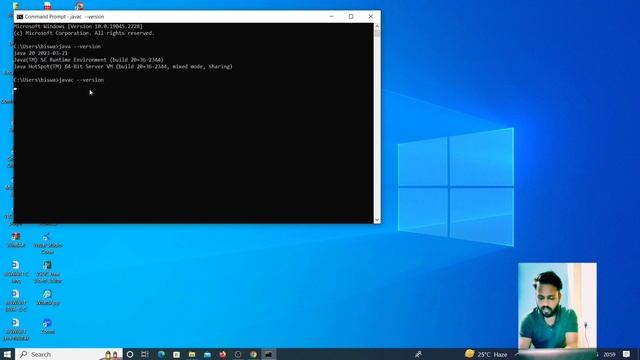
Task: Open Task View from the taskbar
Action: [145, 354]
